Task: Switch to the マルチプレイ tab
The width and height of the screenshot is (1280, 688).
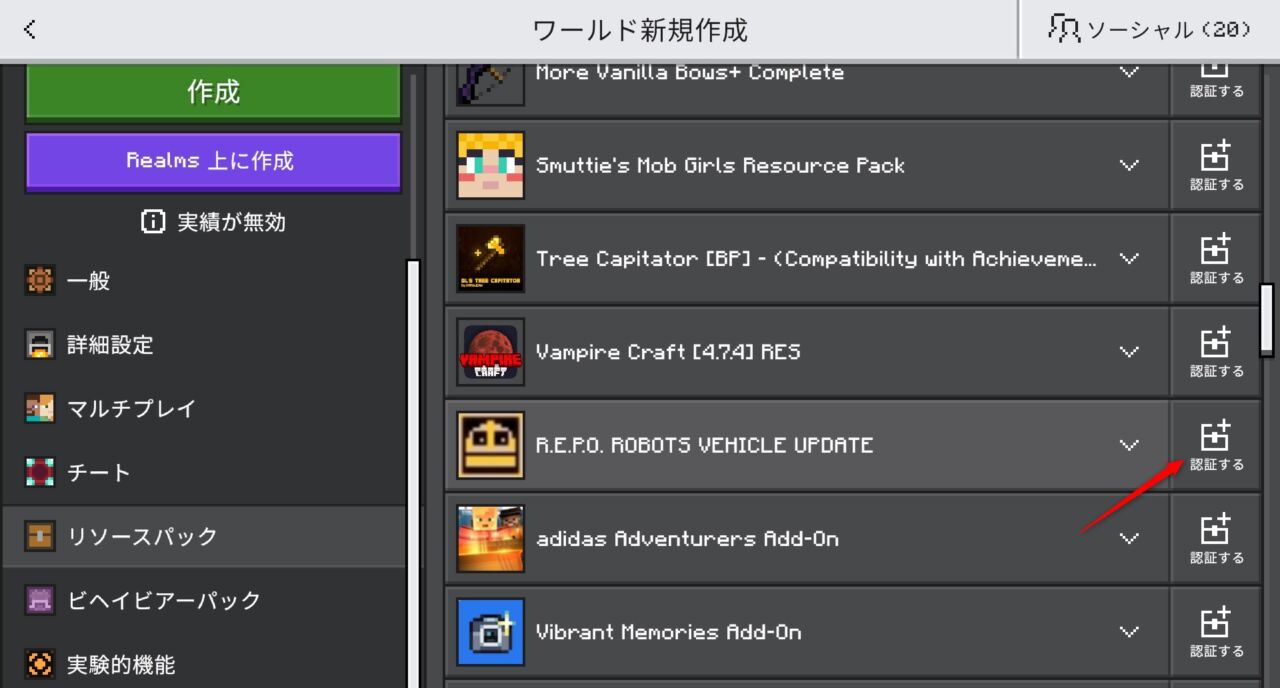Action: (x=204, y=409)
